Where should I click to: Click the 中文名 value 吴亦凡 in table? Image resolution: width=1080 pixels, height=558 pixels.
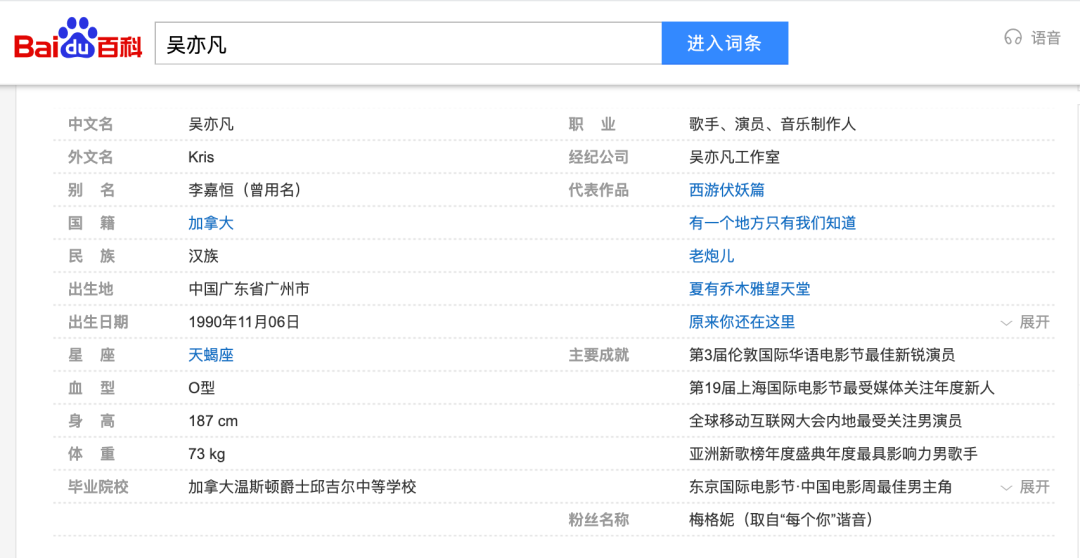[x=211, y=124]
